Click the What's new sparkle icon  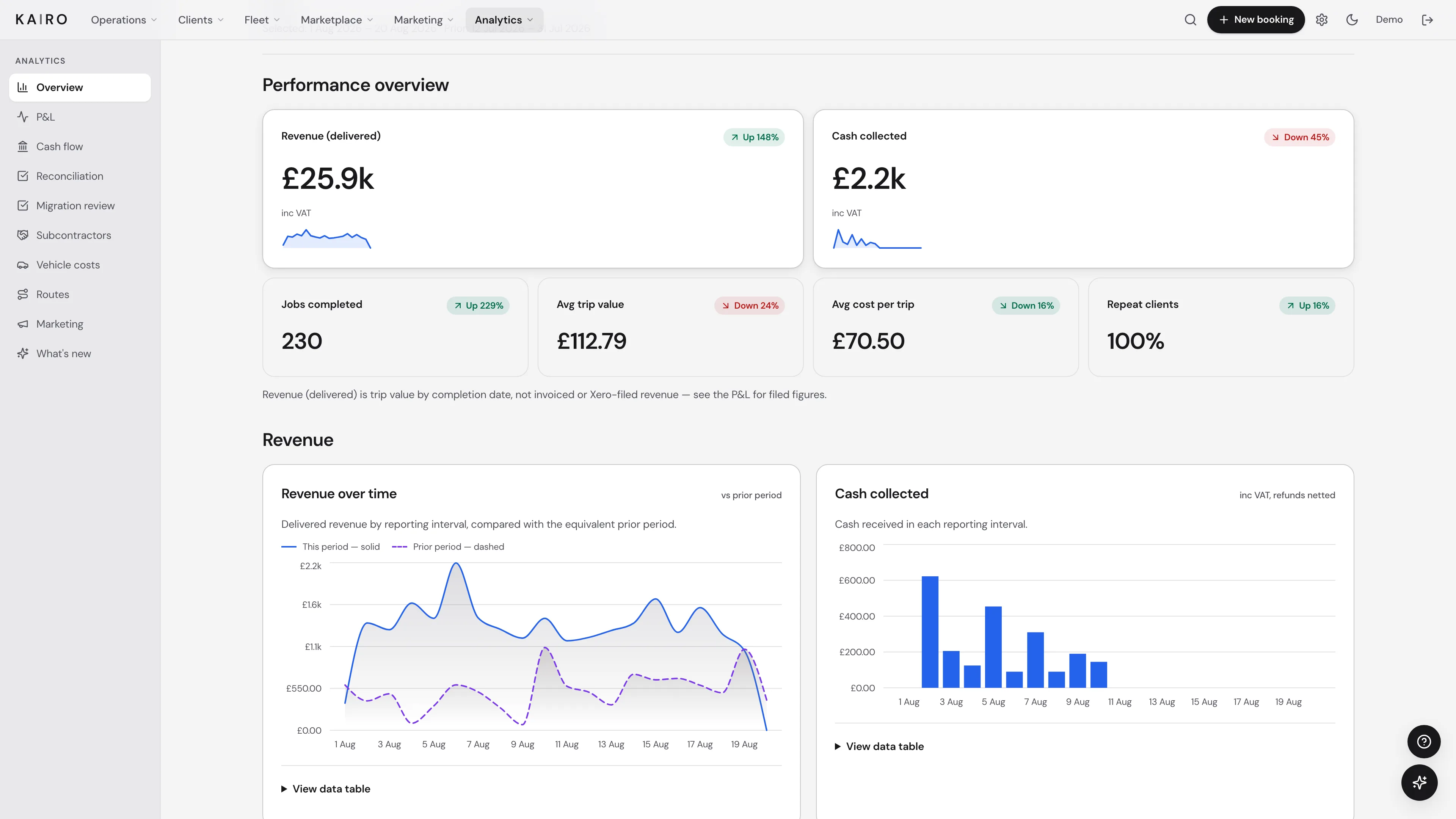point(23,353)
